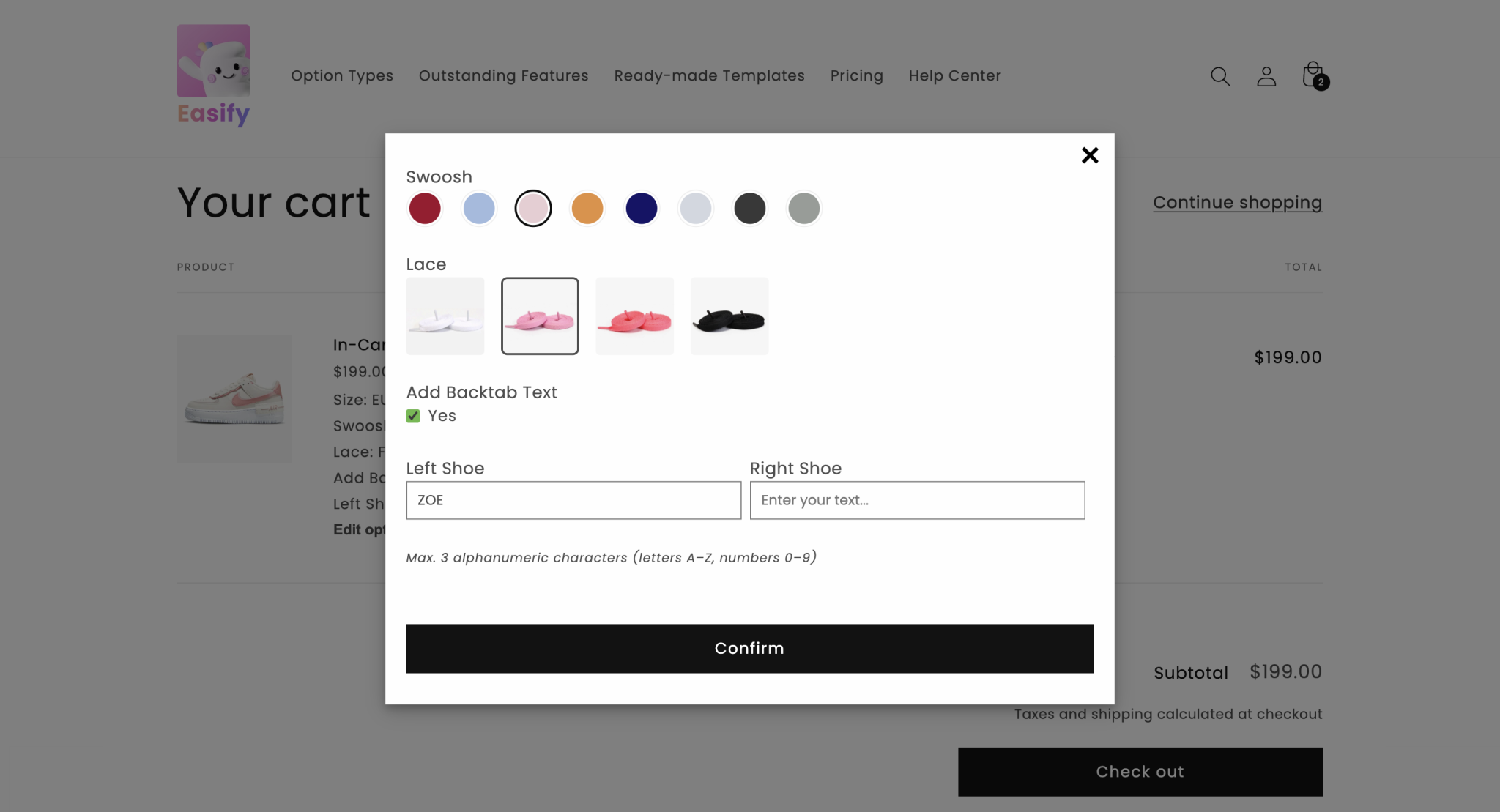Open the Pricing menu

[856, 75]
